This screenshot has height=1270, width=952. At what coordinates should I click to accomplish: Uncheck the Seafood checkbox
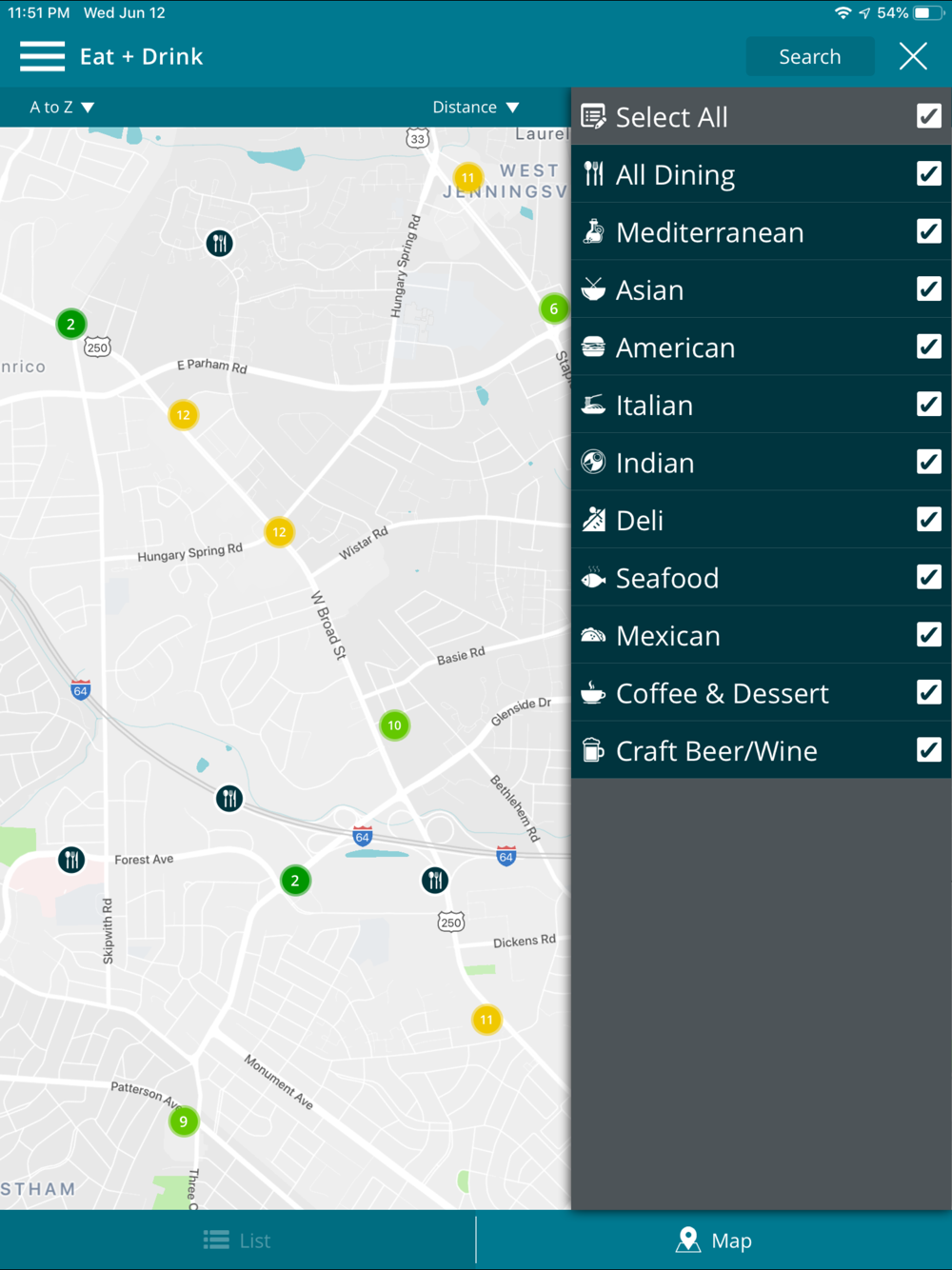click(x=929, y=577)
